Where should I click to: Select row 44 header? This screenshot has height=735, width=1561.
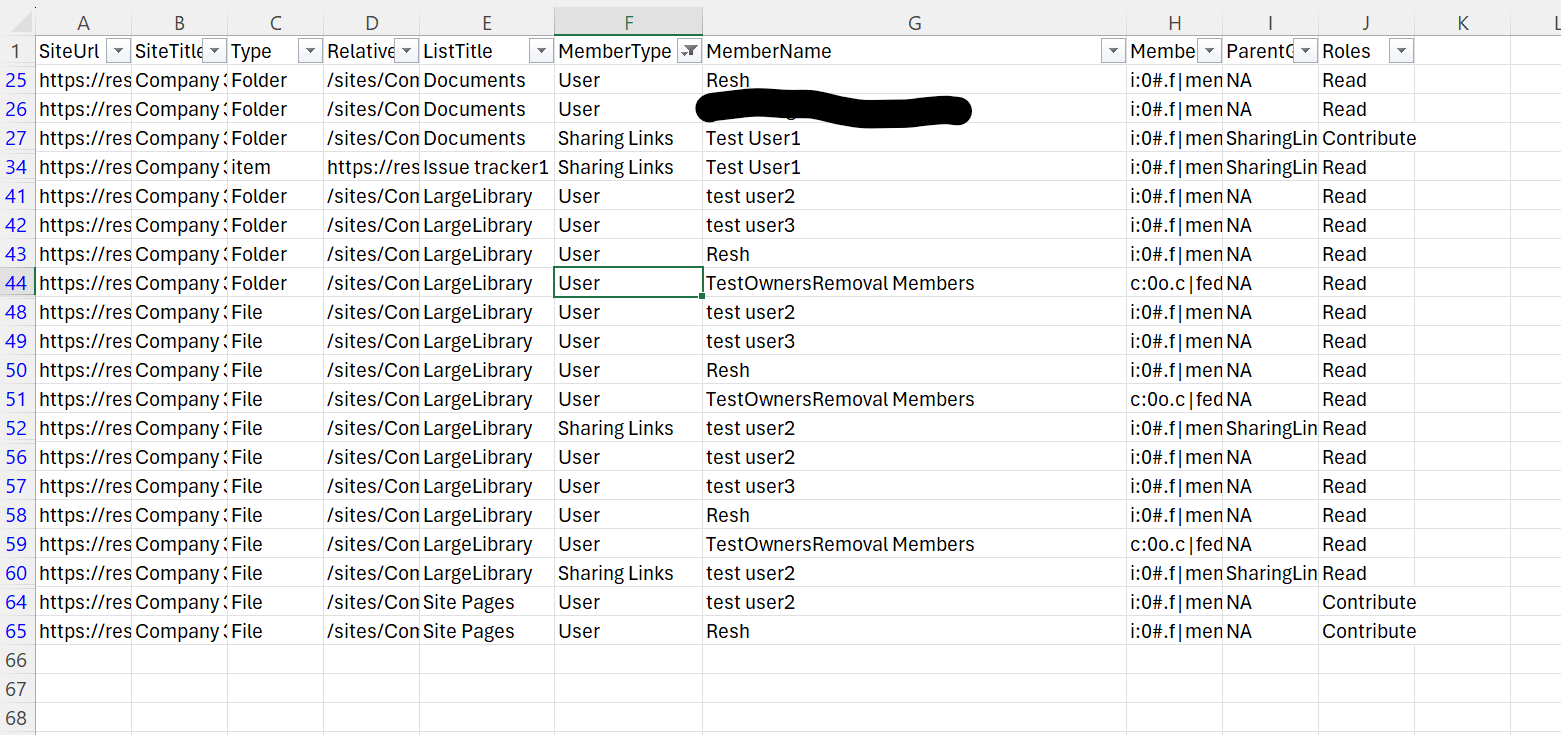[17, 283]
